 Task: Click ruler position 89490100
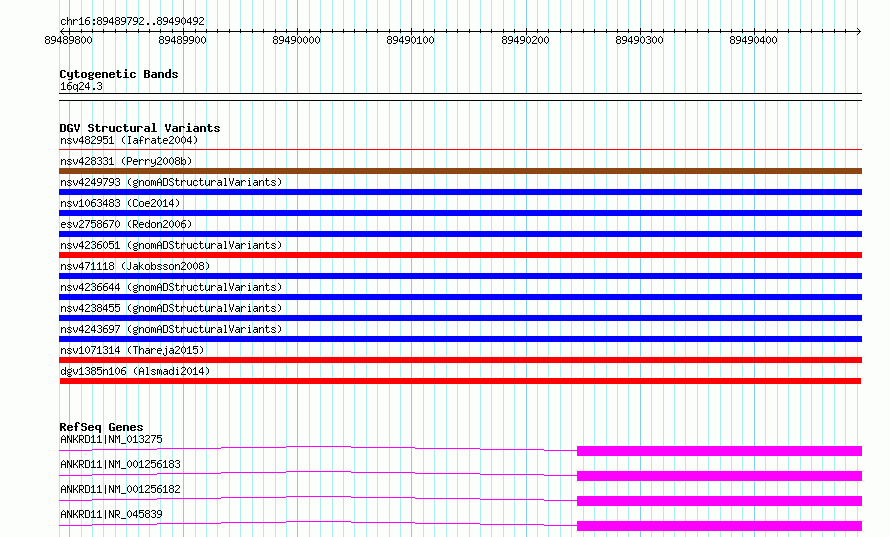pyautogui.click(x=410, y=40)
